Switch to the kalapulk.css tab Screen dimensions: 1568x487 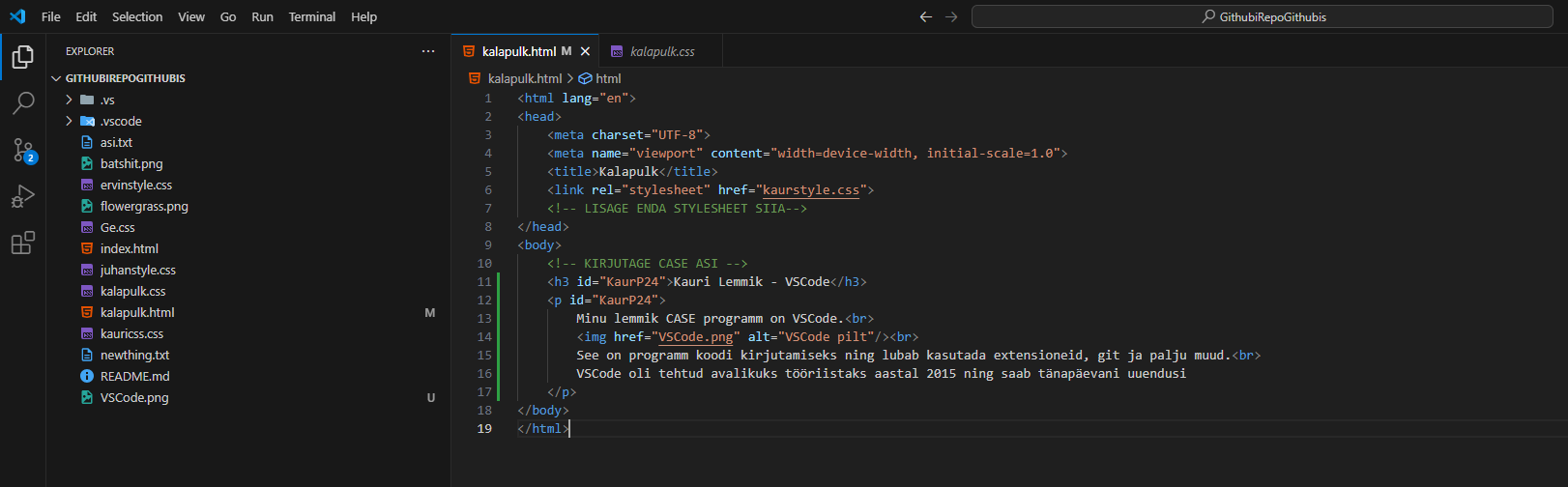(x=661, y=51)
